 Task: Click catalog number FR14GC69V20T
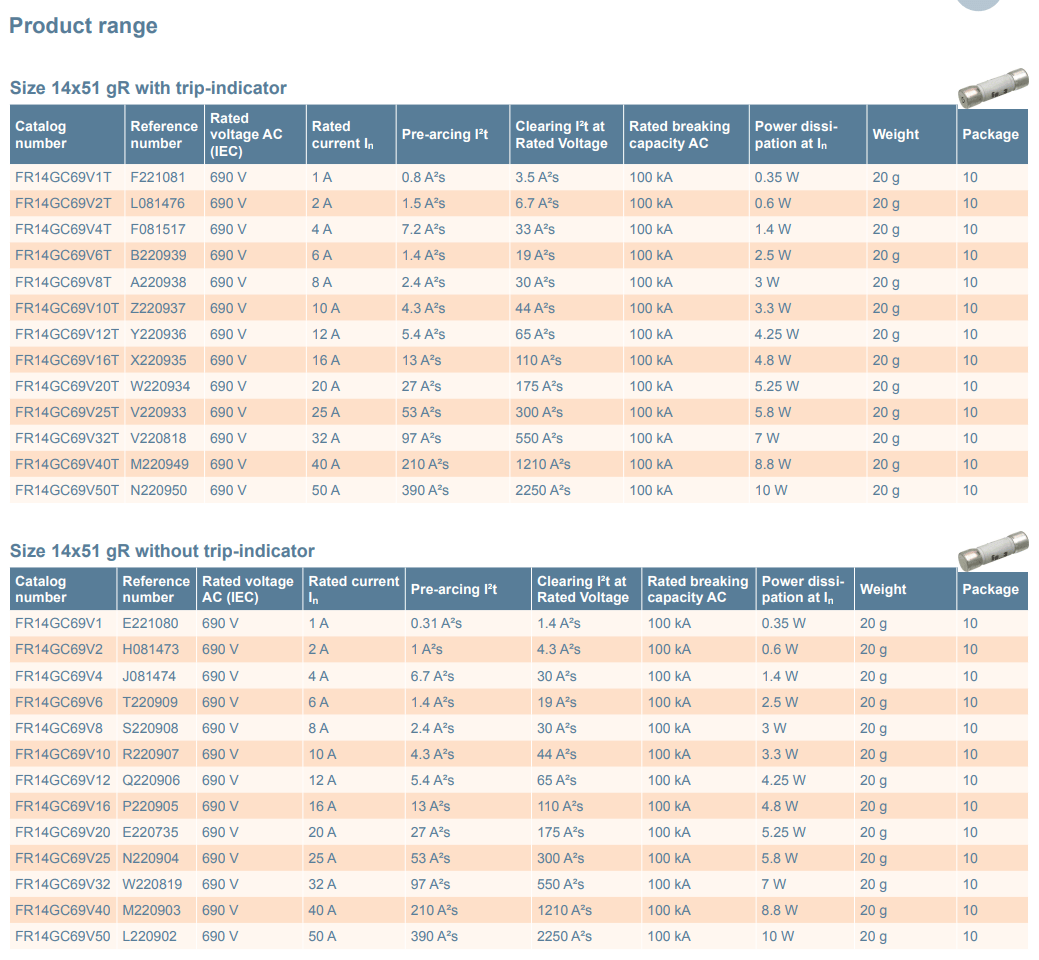pos(67,386)
